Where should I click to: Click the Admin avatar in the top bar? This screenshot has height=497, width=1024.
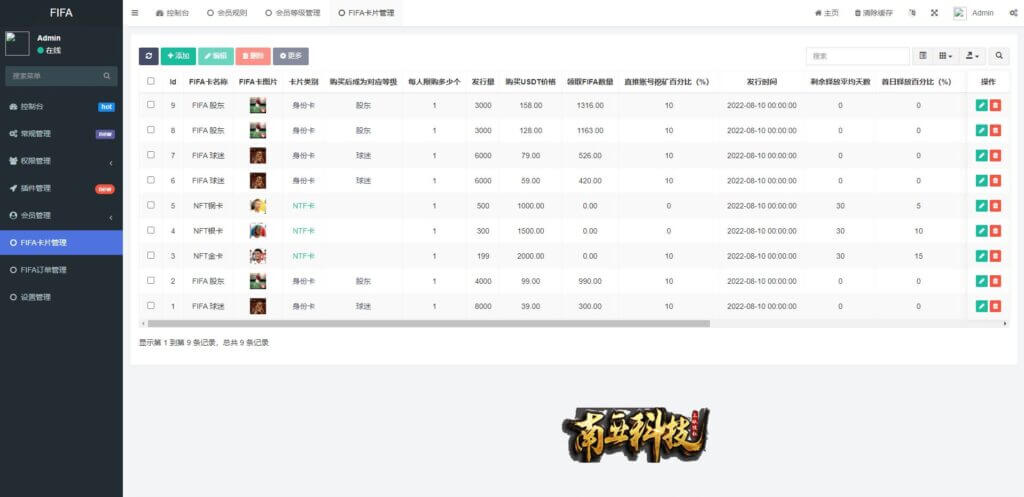pyautogui.click(x=959, y=13)
